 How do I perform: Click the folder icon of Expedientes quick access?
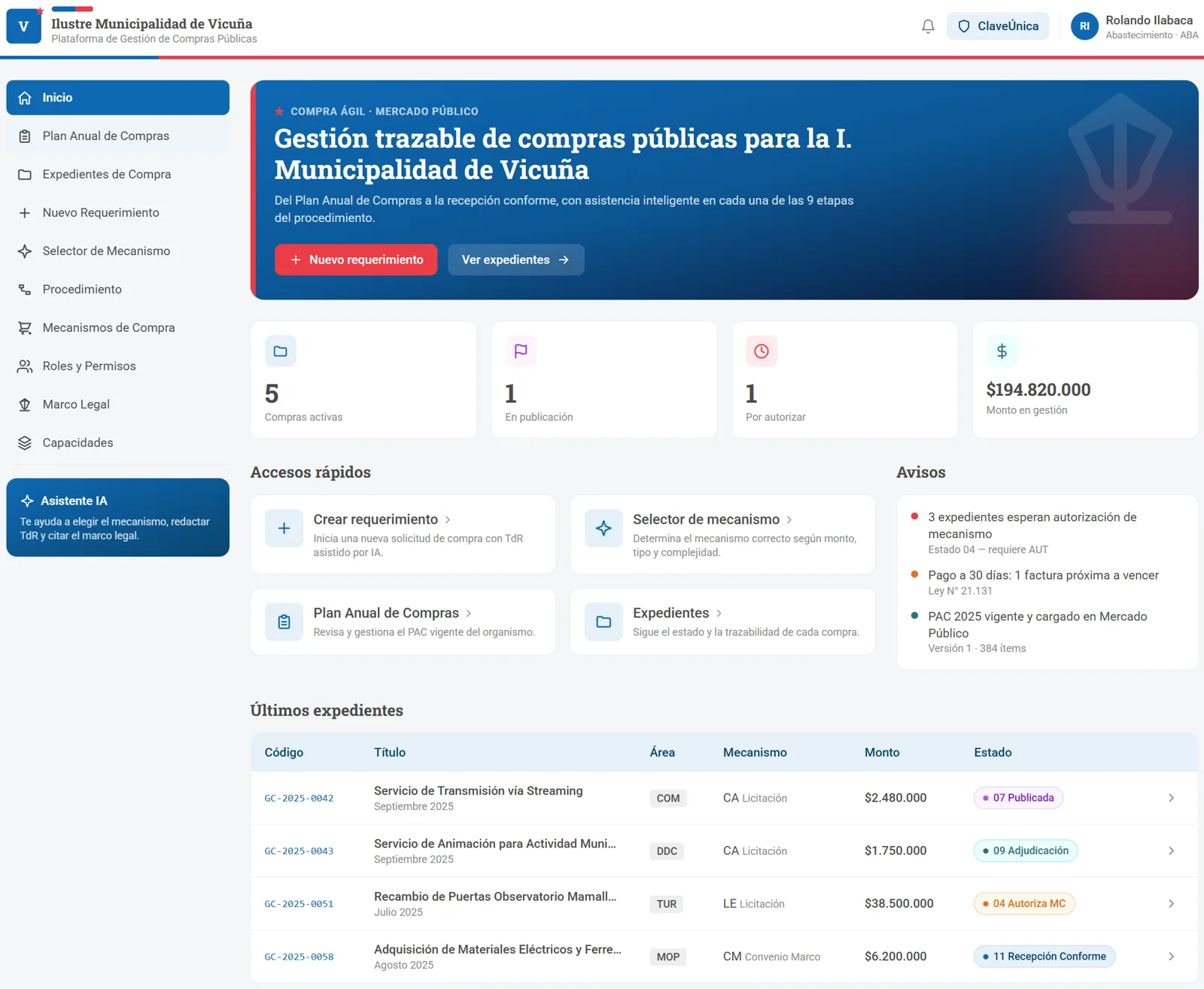(604, 622)
